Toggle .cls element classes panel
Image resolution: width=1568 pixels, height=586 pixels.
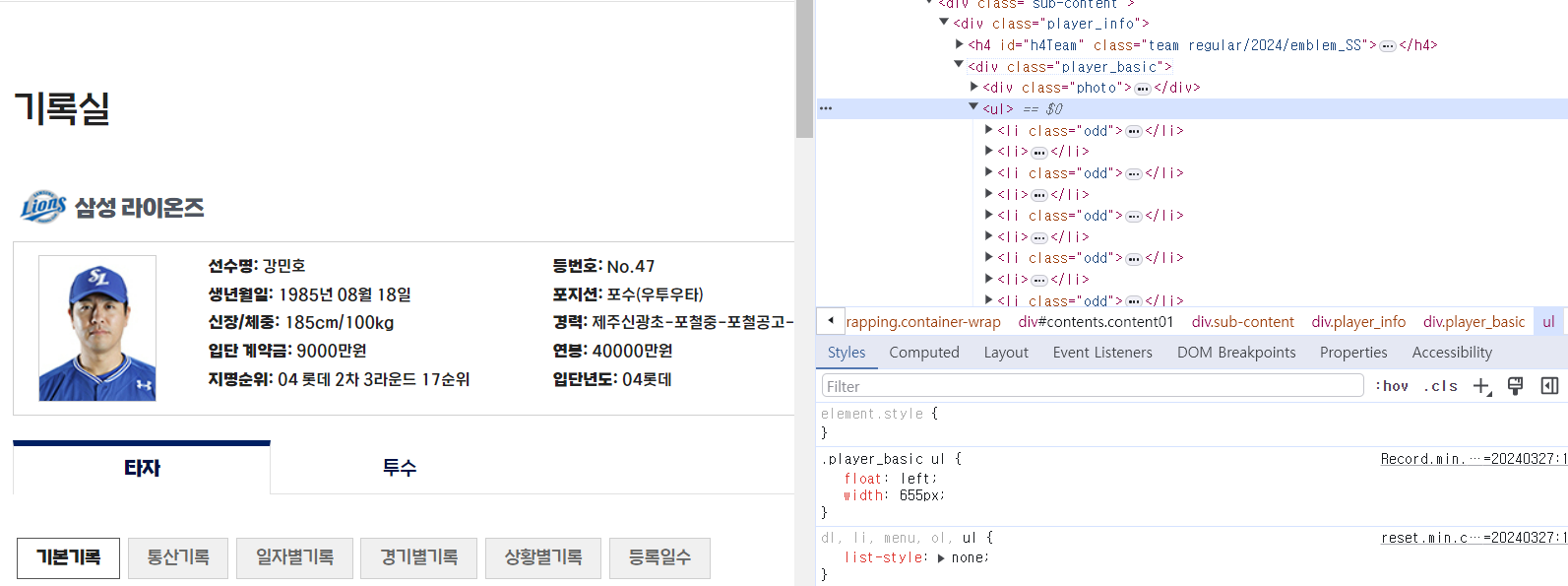click(x=1440, y=386)
